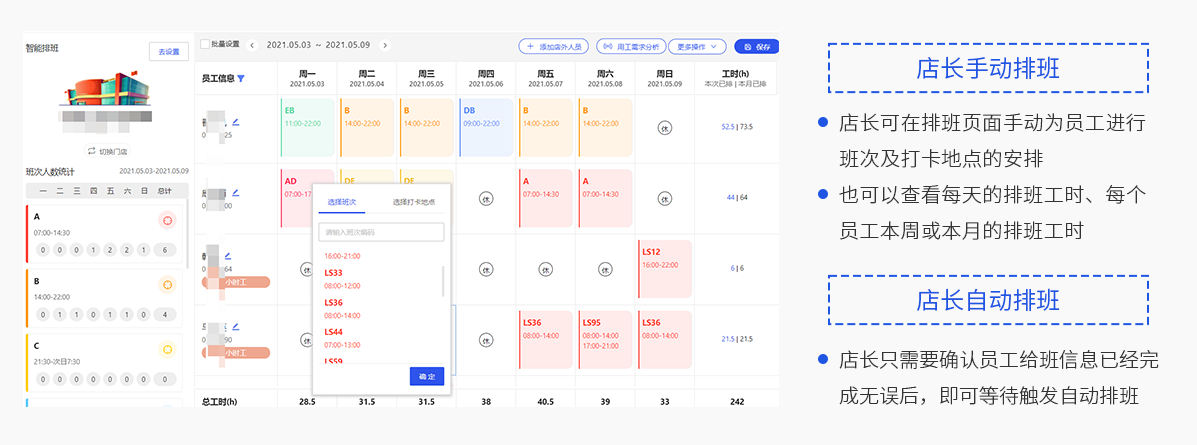Click the 休 rest icon under 周日 first row

click(665, 127)
